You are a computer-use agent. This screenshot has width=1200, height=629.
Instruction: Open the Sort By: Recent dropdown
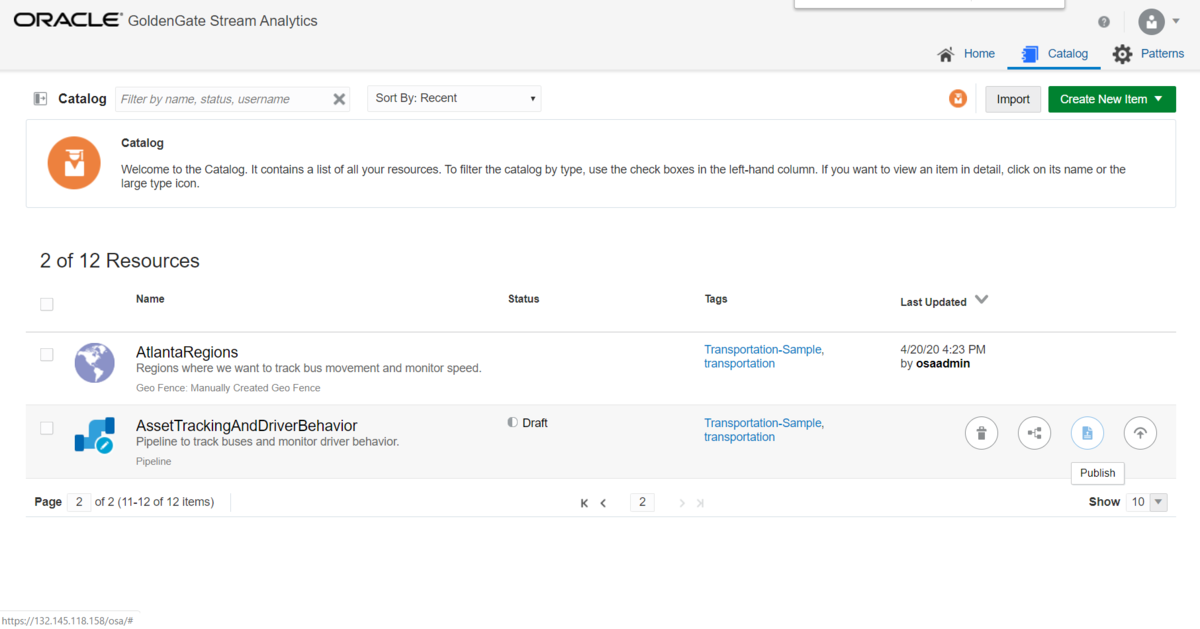(454, 98)
